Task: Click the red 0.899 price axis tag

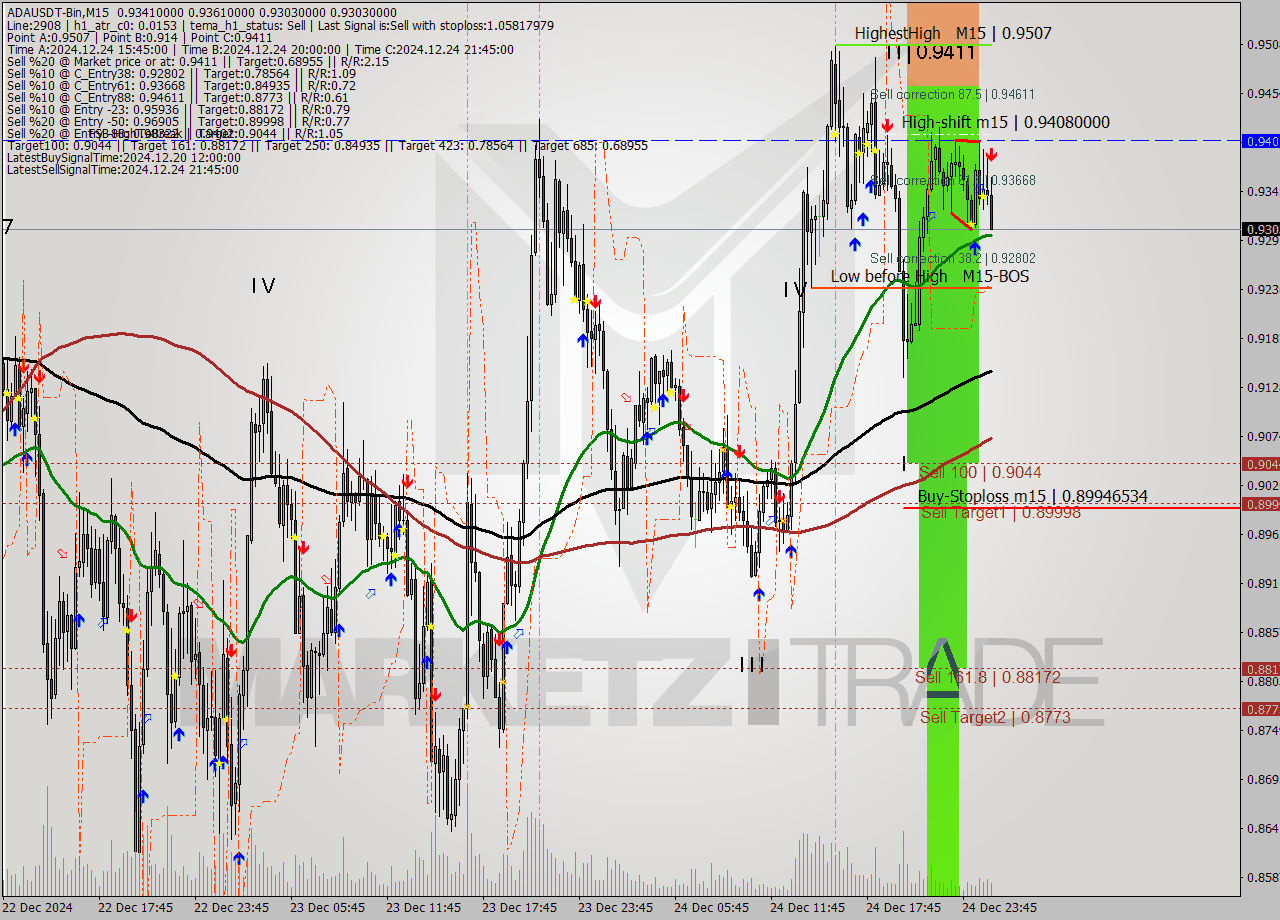Action: pos(1260,504)
